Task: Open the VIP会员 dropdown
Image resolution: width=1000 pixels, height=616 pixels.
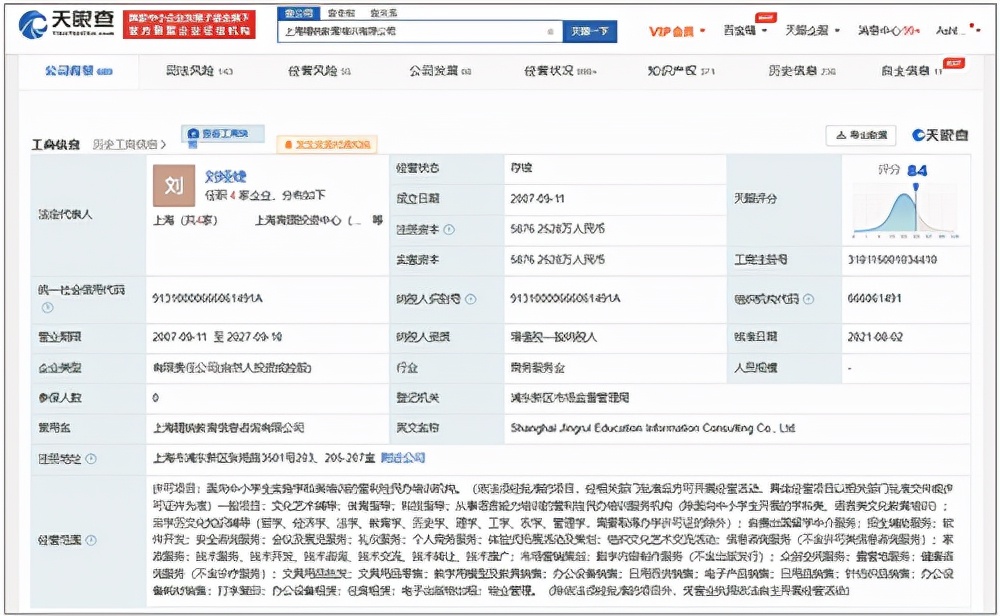Action: tap(677, 31)
